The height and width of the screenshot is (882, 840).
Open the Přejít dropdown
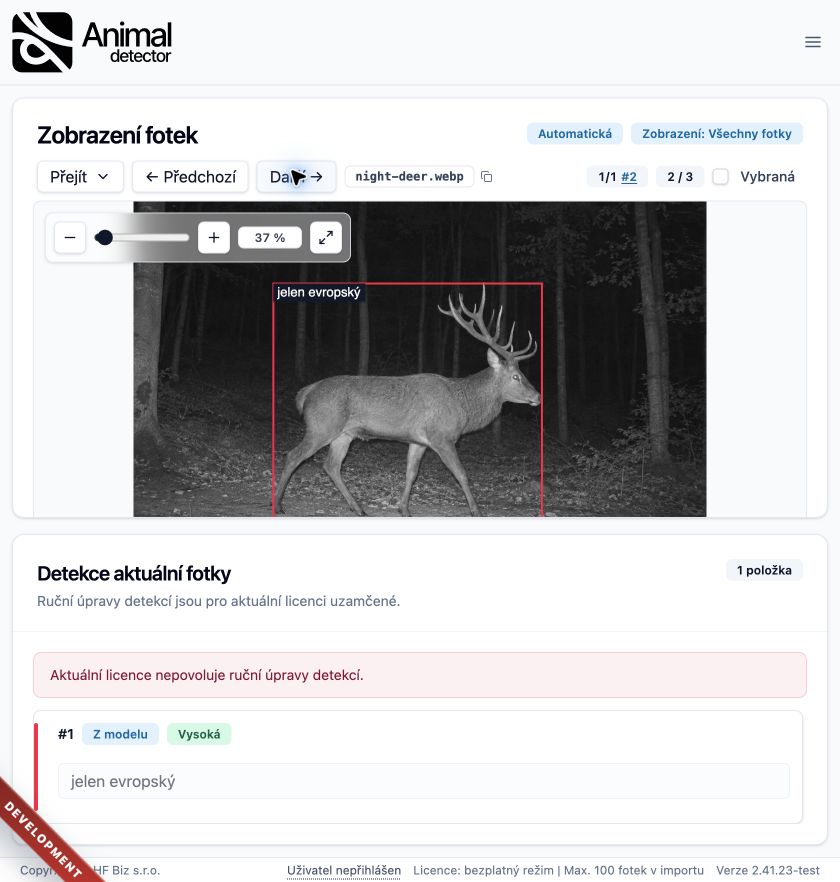point(80,177)
